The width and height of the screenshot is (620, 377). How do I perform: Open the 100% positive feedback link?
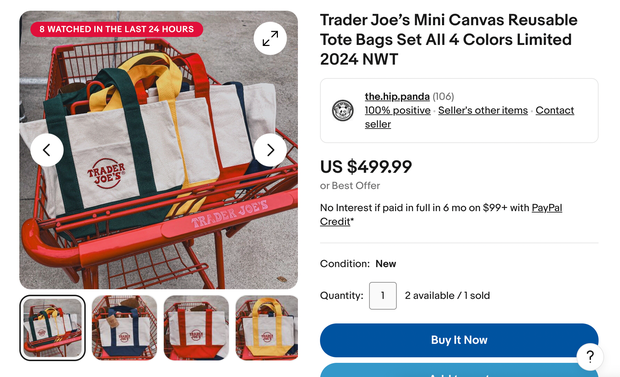(397, 110)
